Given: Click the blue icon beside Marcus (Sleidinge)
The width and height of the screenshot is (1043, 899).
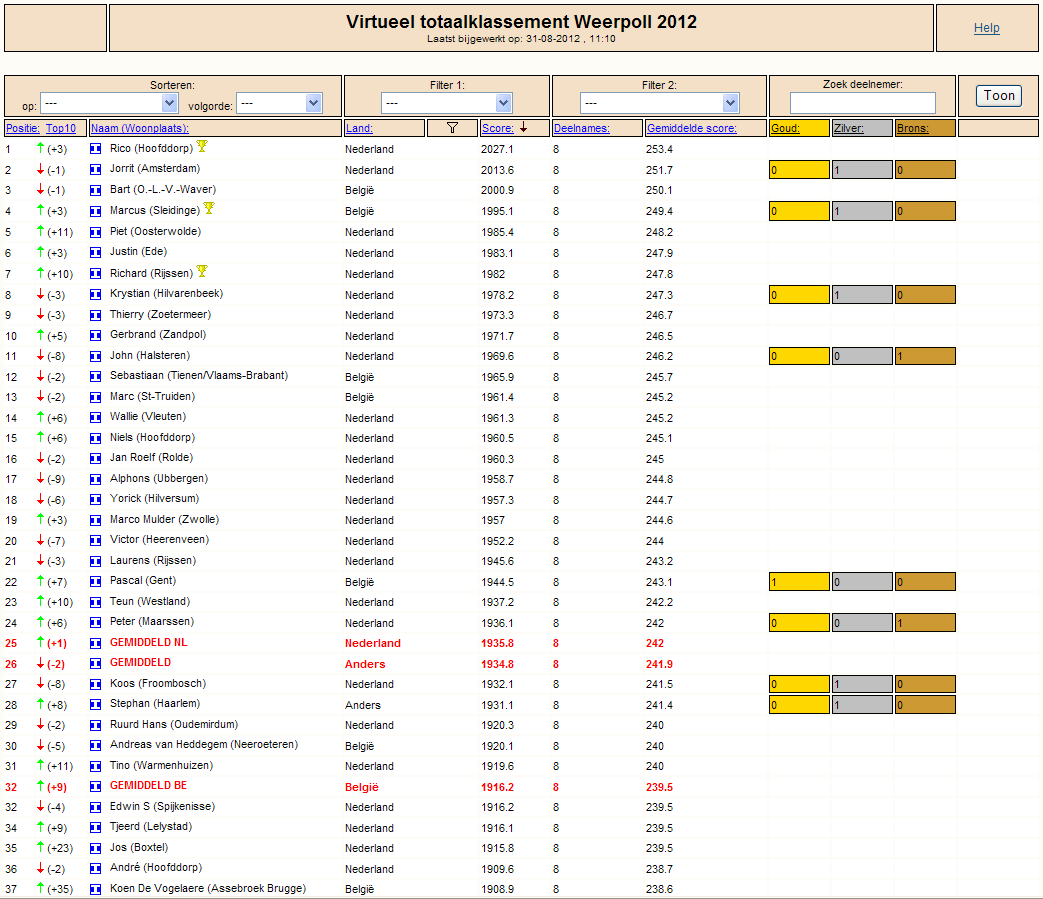Looking at the screenshot, I should pos(96,211).
